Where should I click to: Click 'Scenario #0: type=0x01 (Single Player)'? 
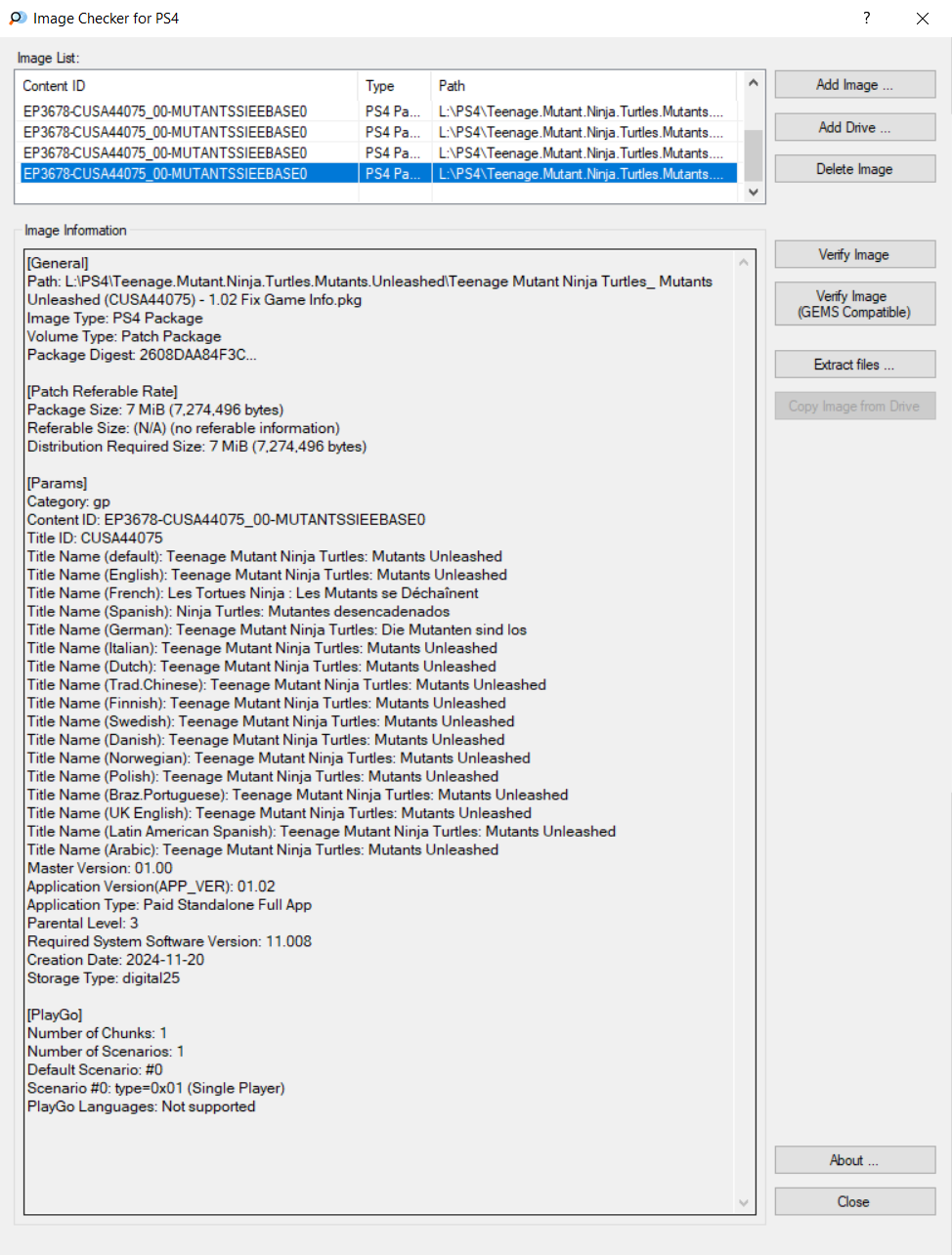click(156, 1088)
